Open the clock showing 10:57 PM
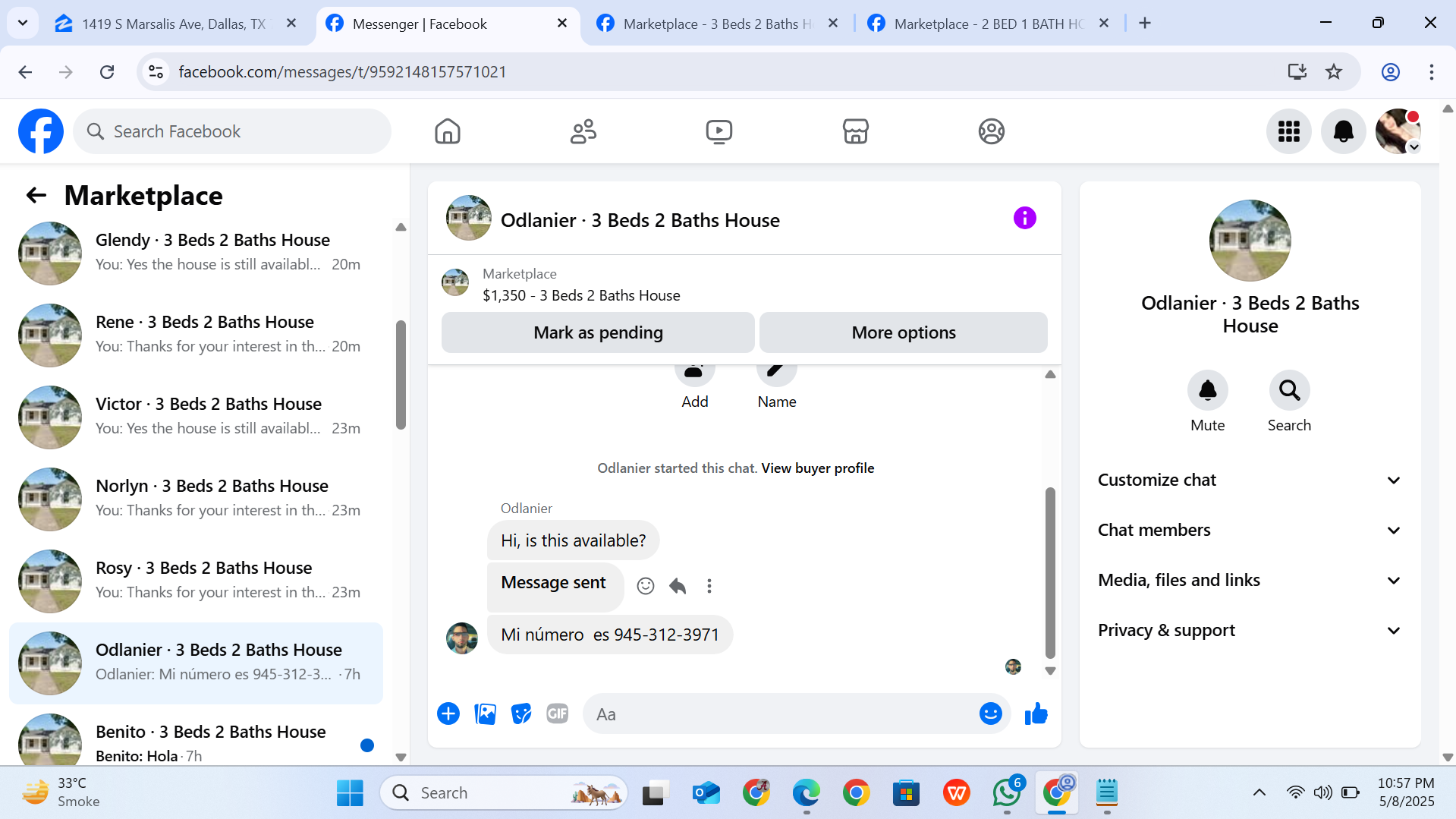The image size is (1456, 819). (x=1406, y=792)
